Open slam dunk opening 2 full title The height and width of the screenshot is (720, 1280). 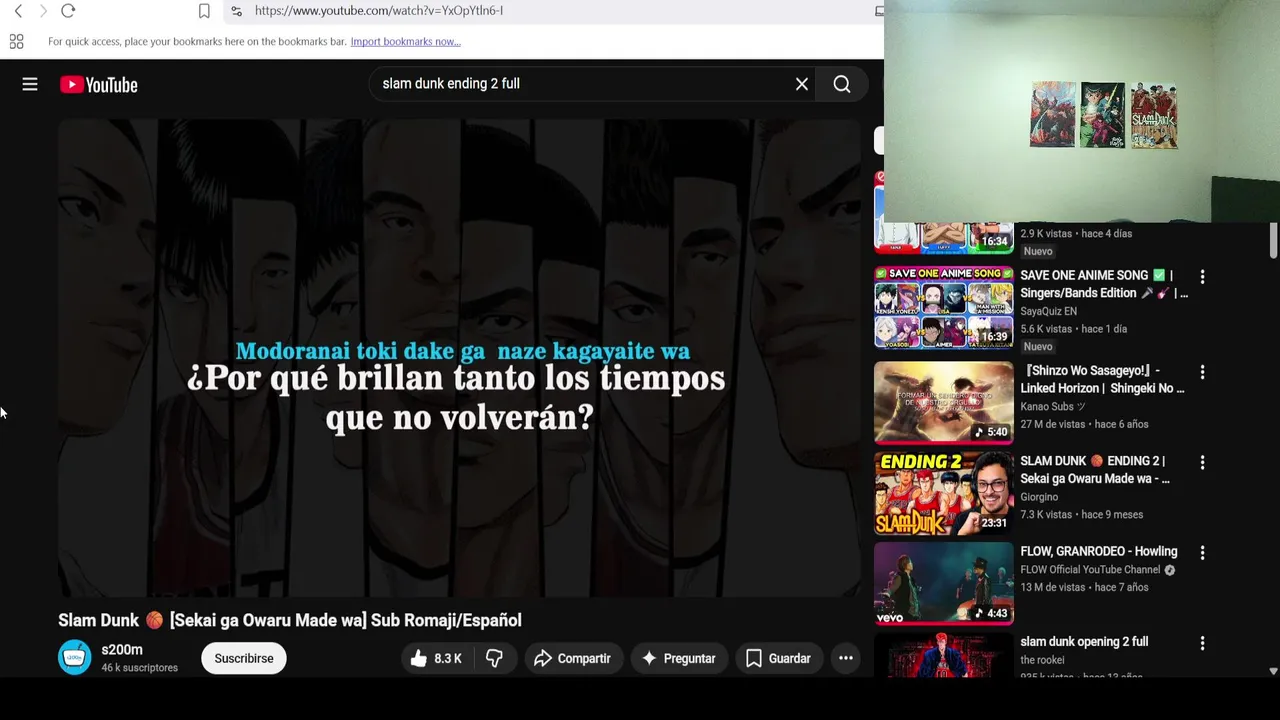(1084, 642)
